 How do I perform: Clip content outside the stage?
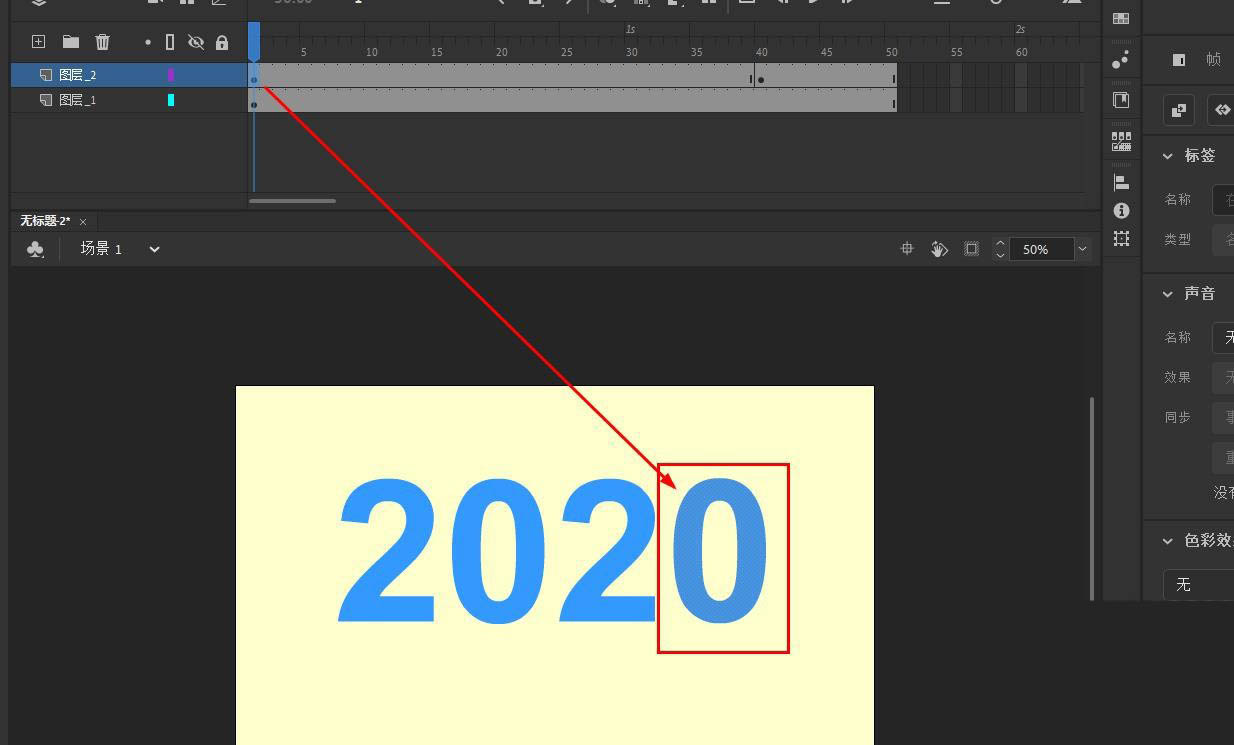(971, 249)
